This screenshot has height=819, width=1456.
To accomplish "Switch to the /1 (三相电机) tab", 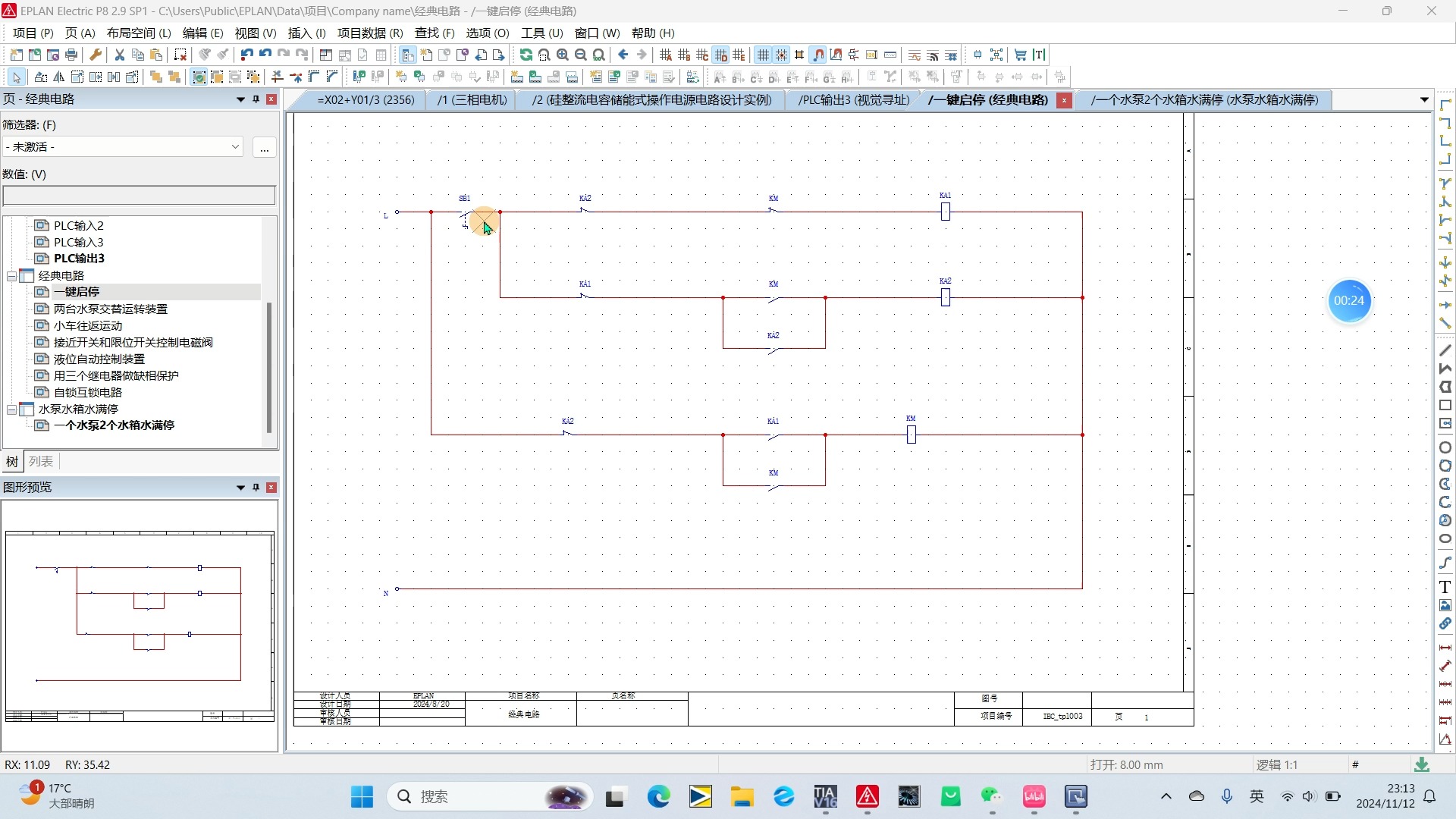I will (472, 100).
